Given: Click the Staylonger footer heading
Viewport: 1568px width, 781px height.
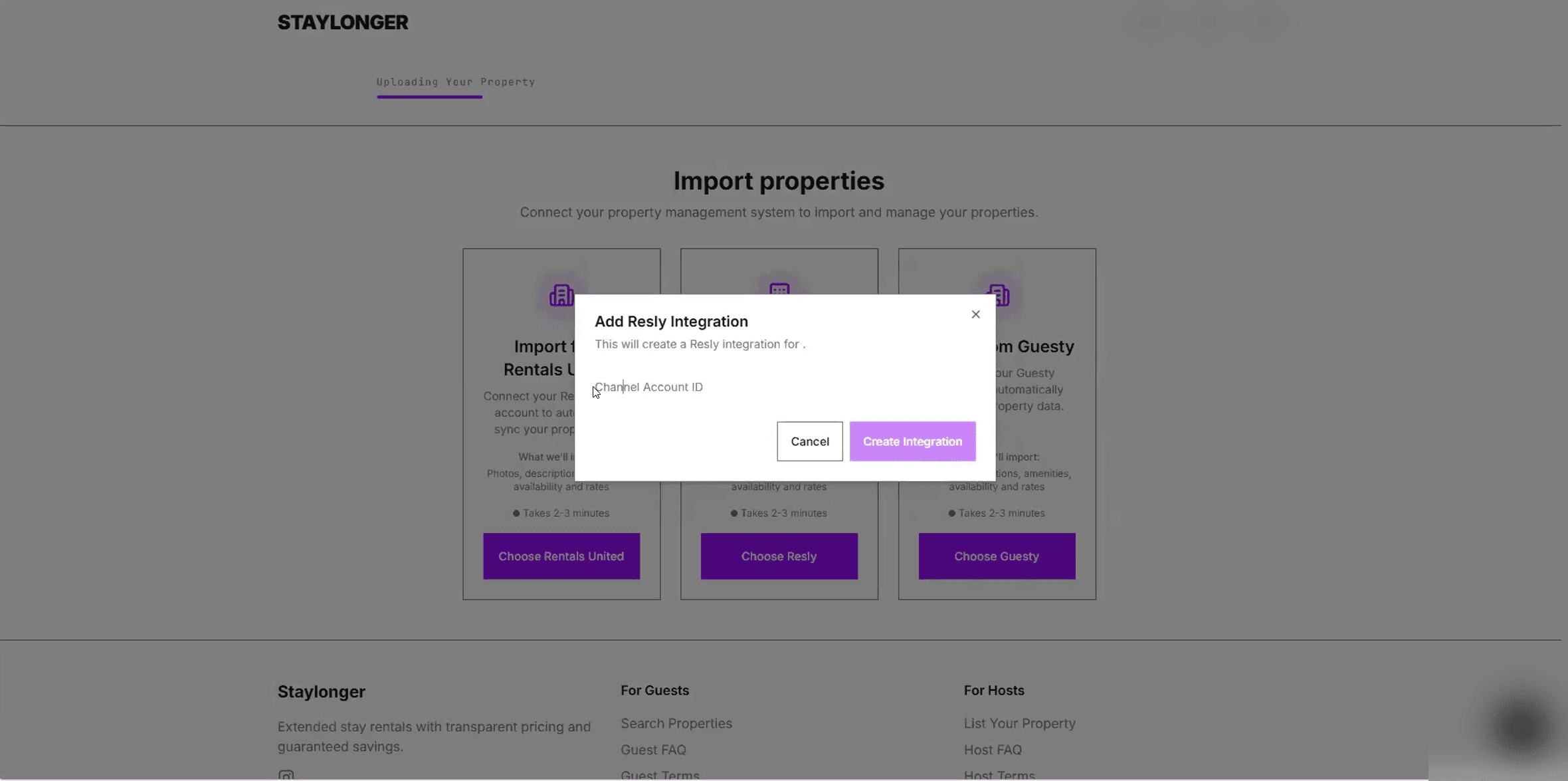Looking at the screenshot, I should click(322, 692).
